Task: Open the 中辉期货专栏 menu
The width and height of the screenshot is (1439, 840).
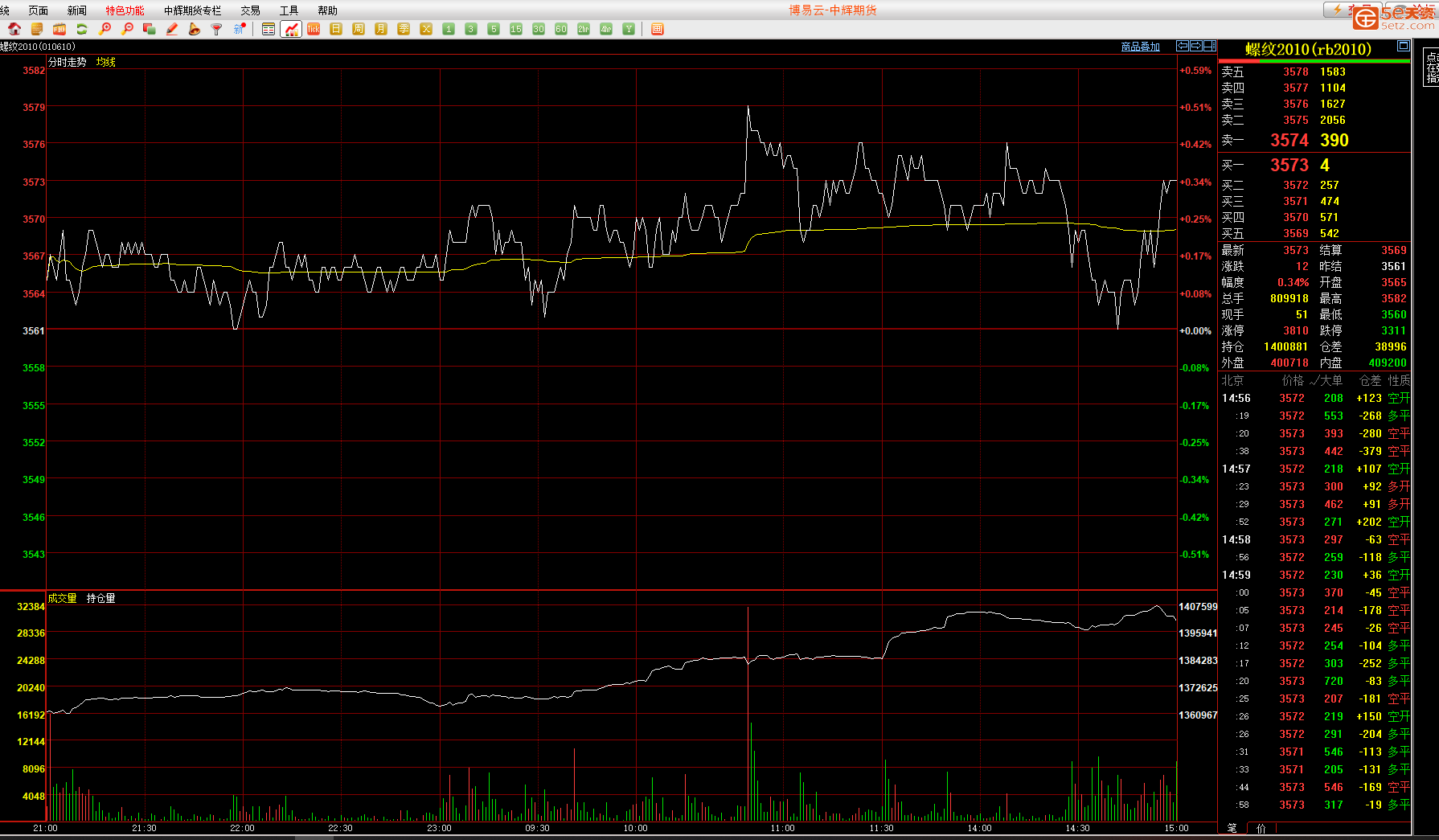Action: tap(192, 10)
